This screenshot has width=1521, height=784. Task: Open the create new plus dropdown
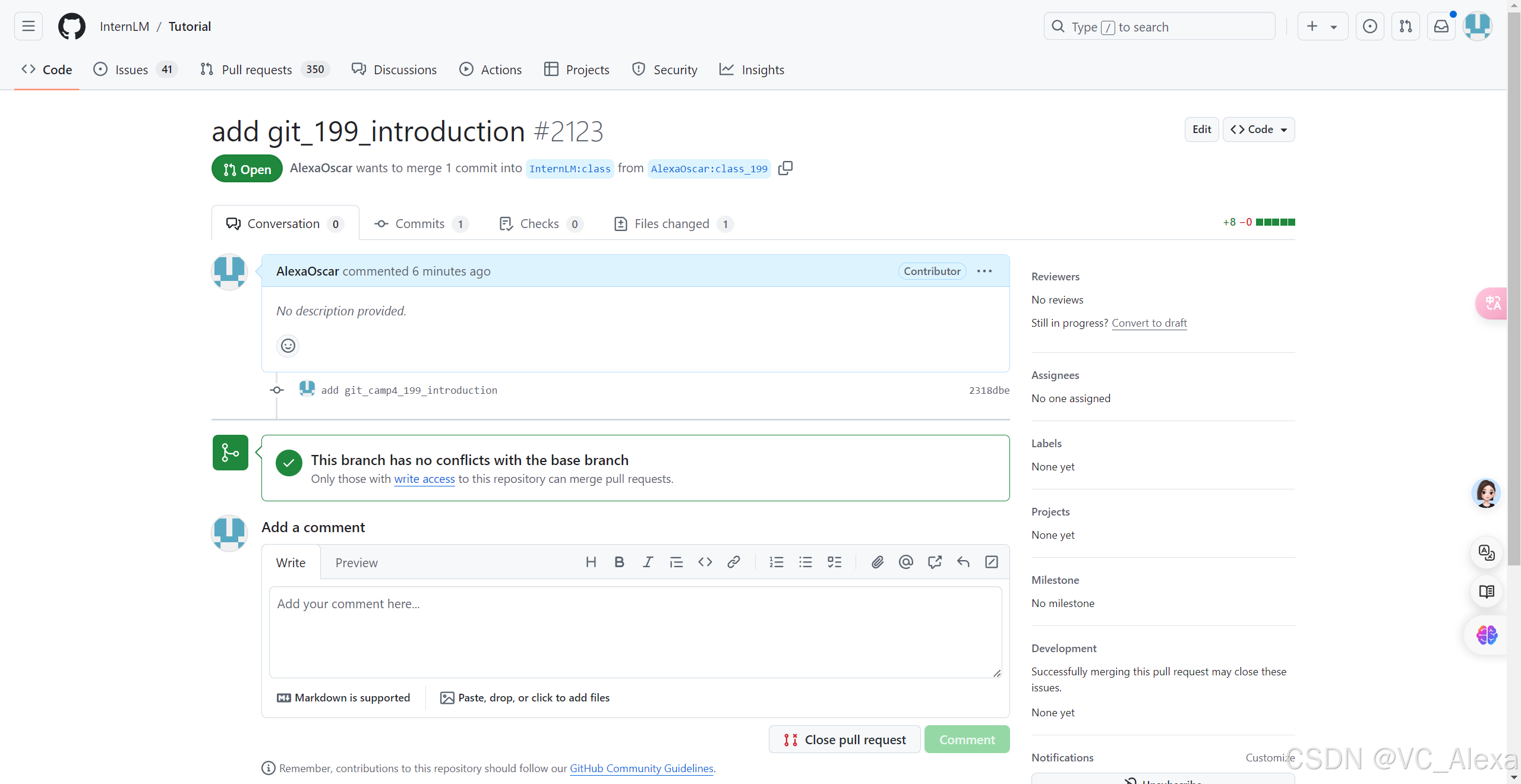[x=1322, y=26]
